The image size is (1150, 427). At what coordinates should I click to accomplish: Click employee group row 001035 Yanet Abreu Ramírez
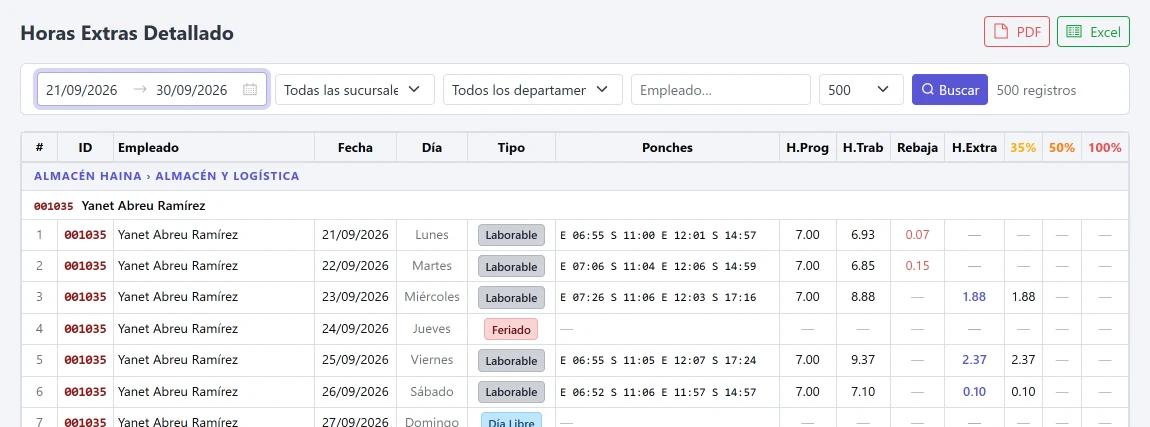(575, 205)
